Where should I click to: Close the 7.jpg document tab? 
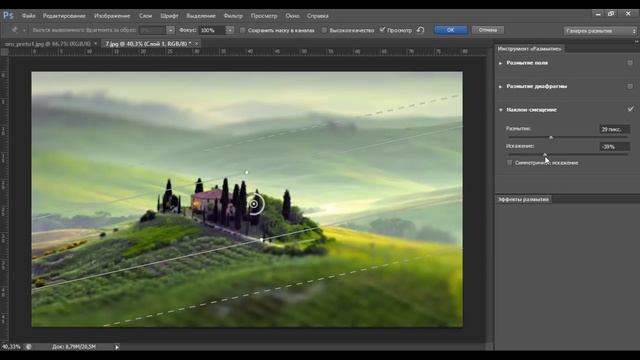pos(196,43)
